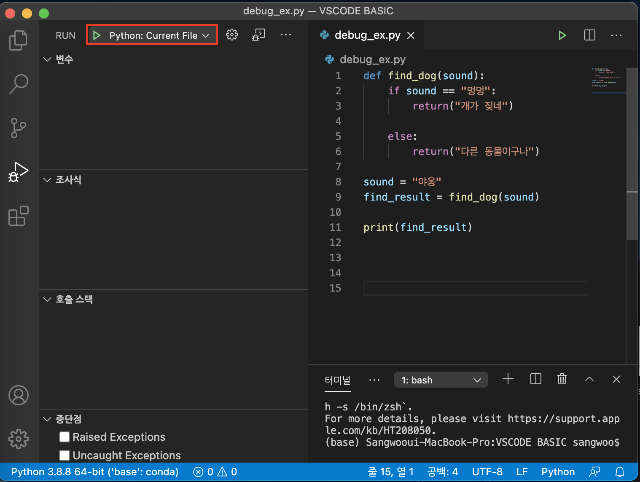Collapse the 조사식 section
640x482 pixels.
(x=47, y=180)
